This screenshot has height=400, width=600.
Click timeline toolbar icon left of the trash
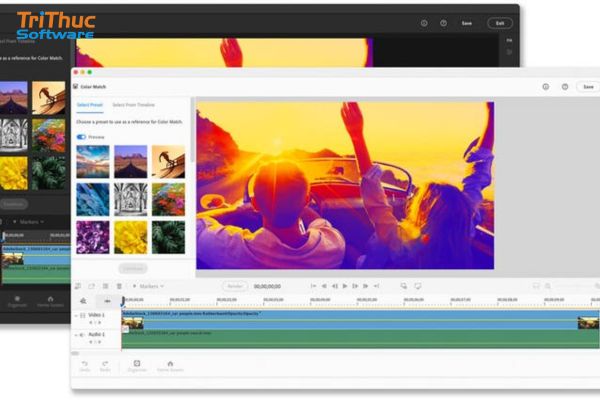click(x=105, y=286)
